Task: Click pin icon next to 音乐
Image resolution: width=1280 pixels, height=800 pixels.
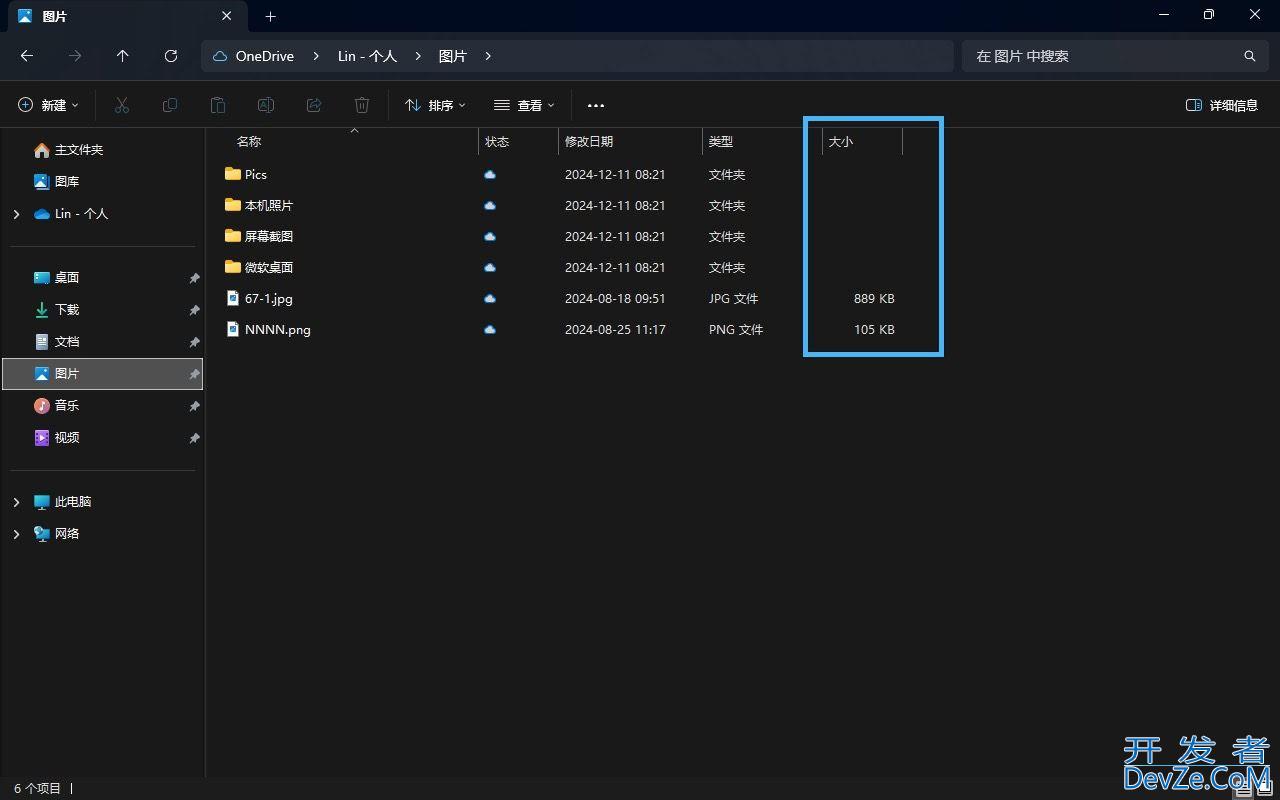Action: pos(194,406)
